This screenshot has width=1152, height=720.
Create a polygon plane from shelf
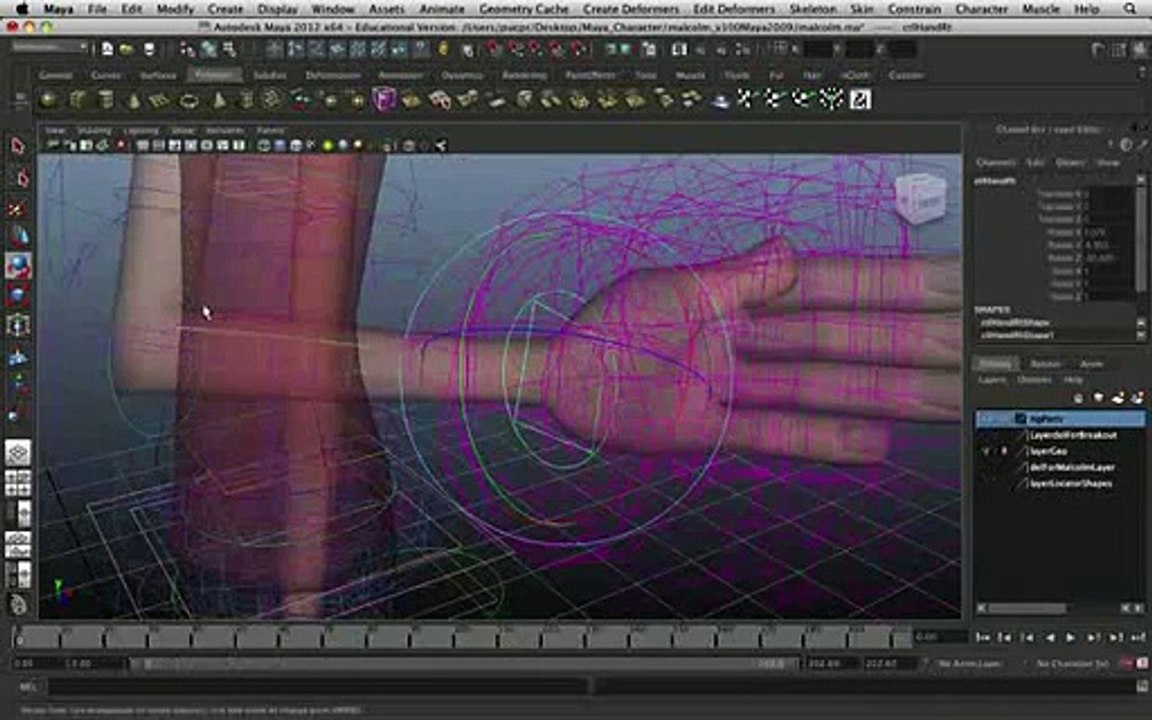pyautogui.click(x=159, y=99)
